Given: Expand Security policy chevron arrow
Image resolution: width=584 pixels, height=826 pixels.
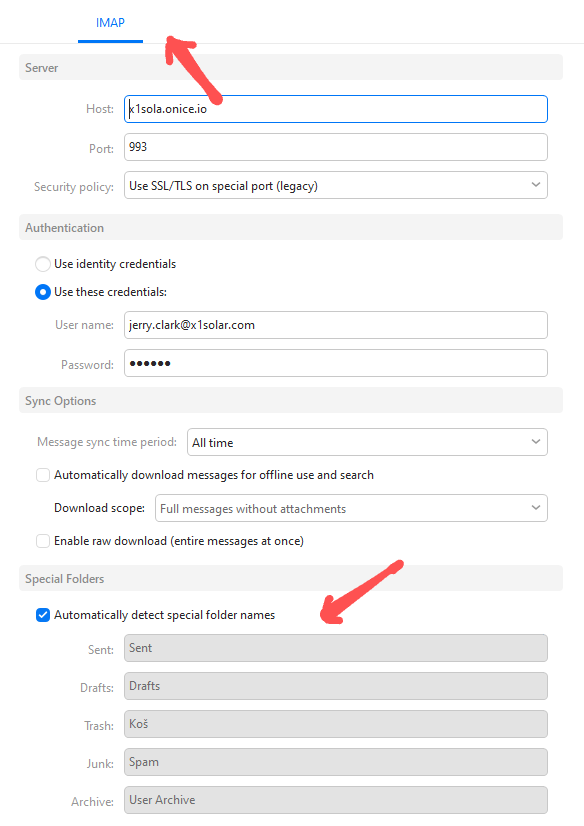Looking at the screenshot, I should pos(536,185).
